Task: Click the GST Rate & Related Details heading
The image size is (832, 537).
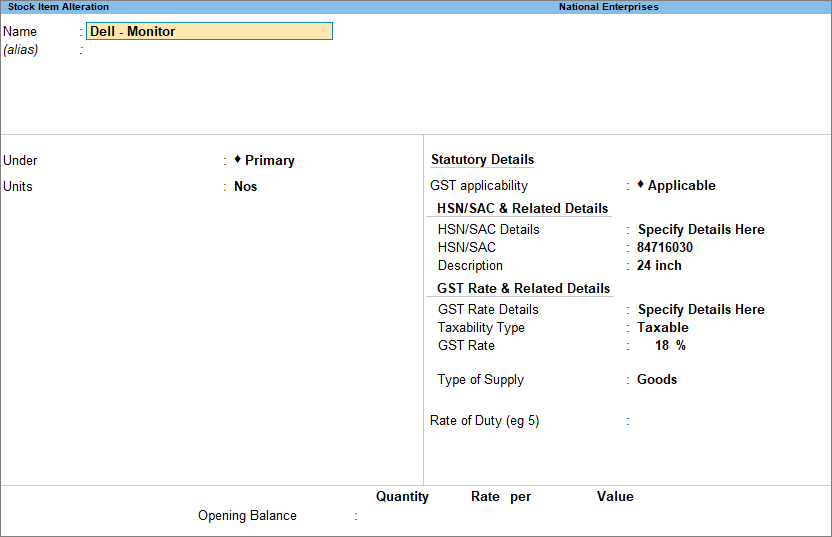Action: coord(523,288)
